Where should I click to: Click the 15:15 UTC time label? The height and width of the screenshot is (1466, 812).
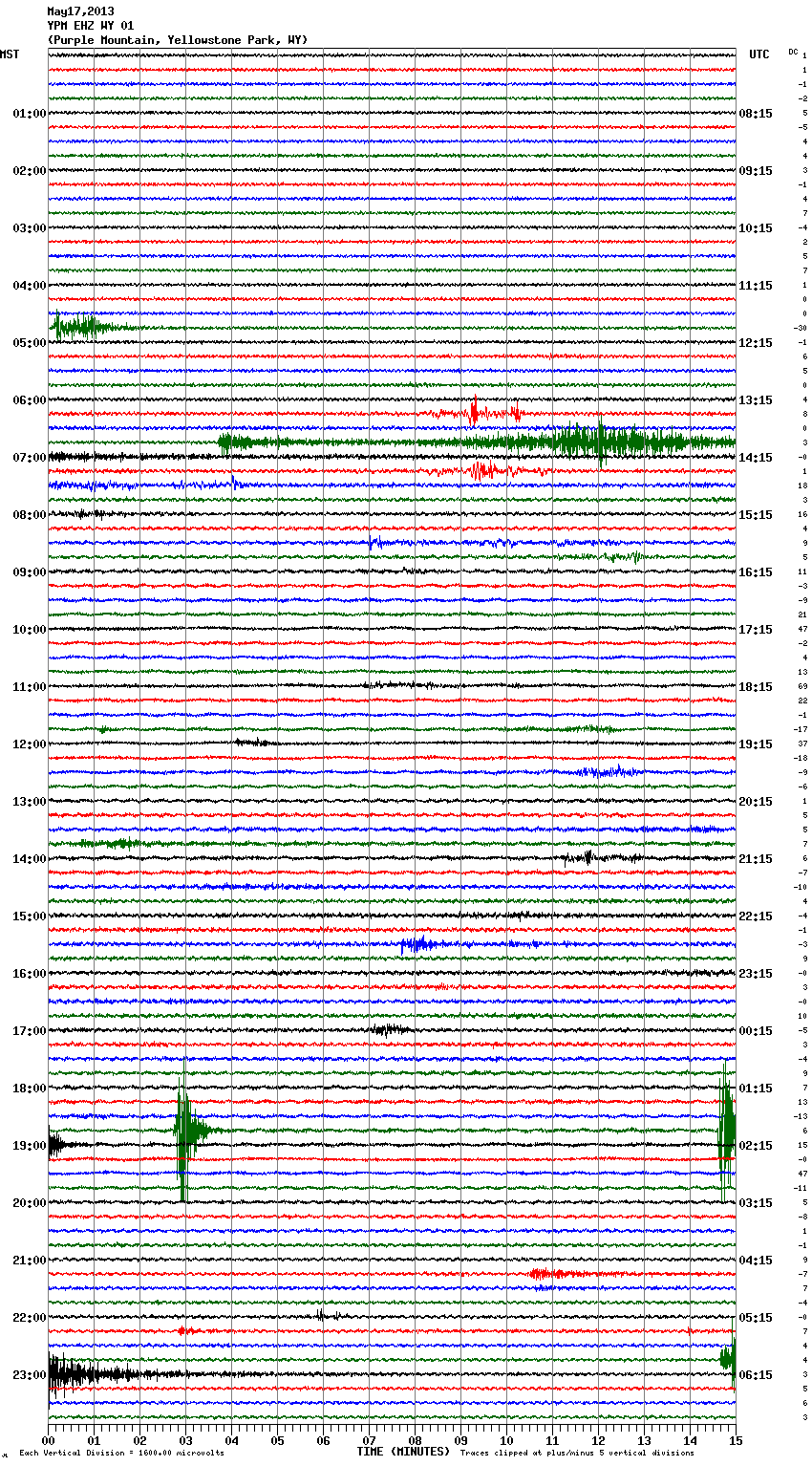pos(756,515)
